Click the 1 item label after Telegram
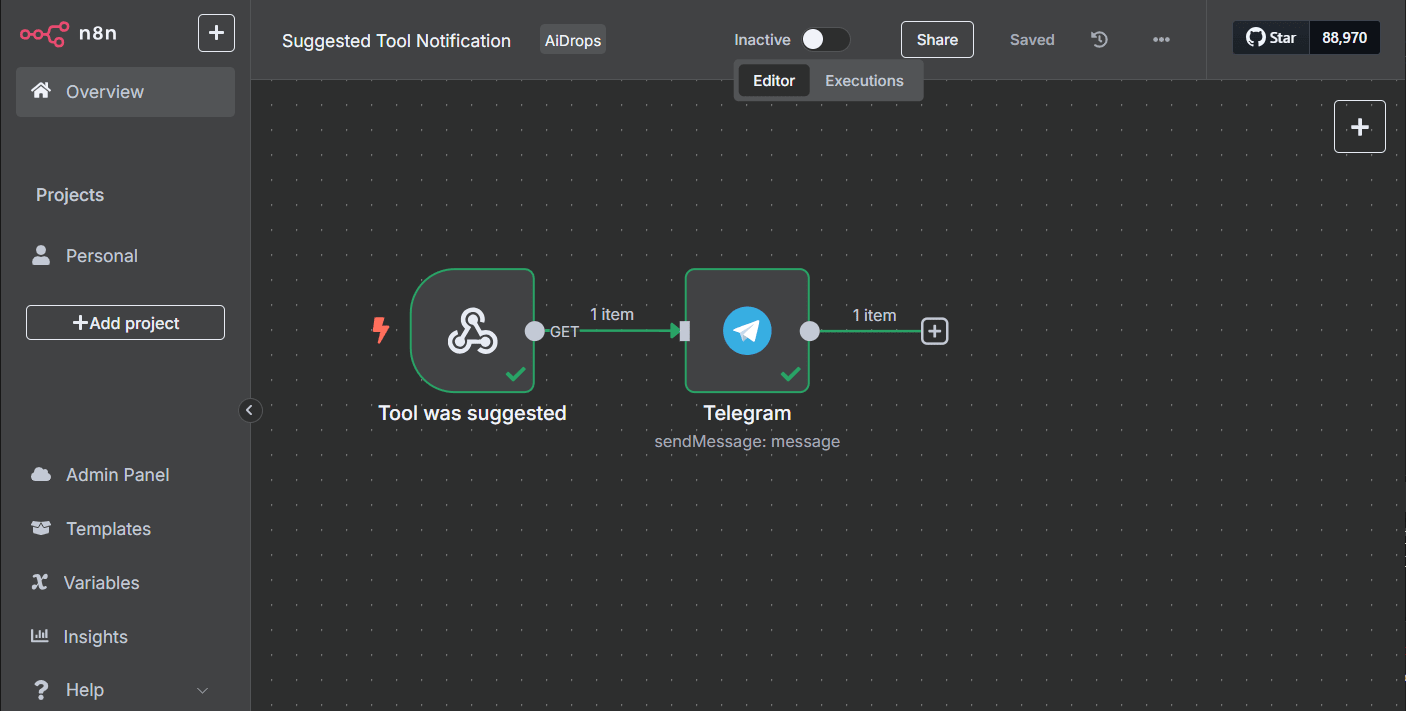The width and height of the screenshot is (1406, 711). click(874, 315)
